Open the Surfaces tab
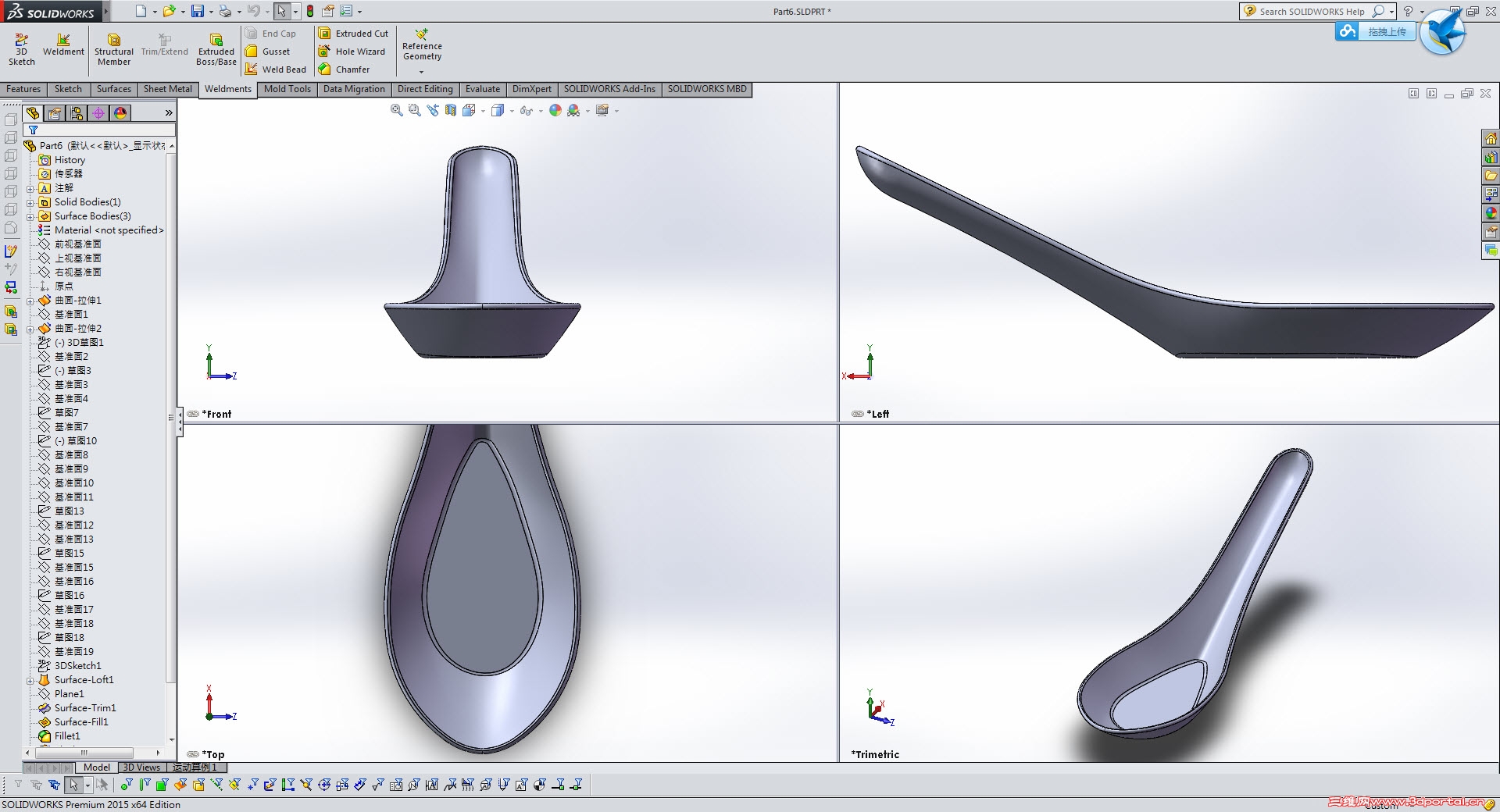 pos(114,89)
